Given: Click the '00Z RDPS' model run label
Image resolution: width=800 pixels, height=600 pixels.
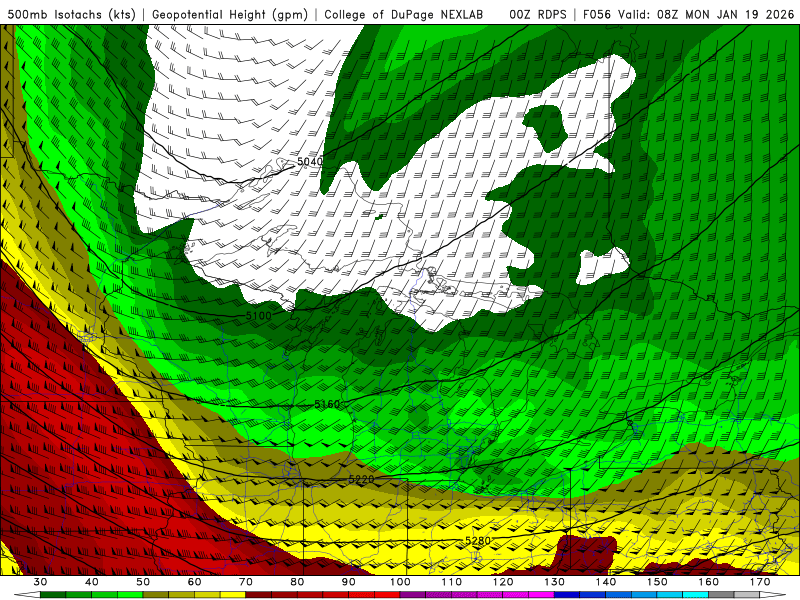Looking at the screenshot, I should [537, 15].
